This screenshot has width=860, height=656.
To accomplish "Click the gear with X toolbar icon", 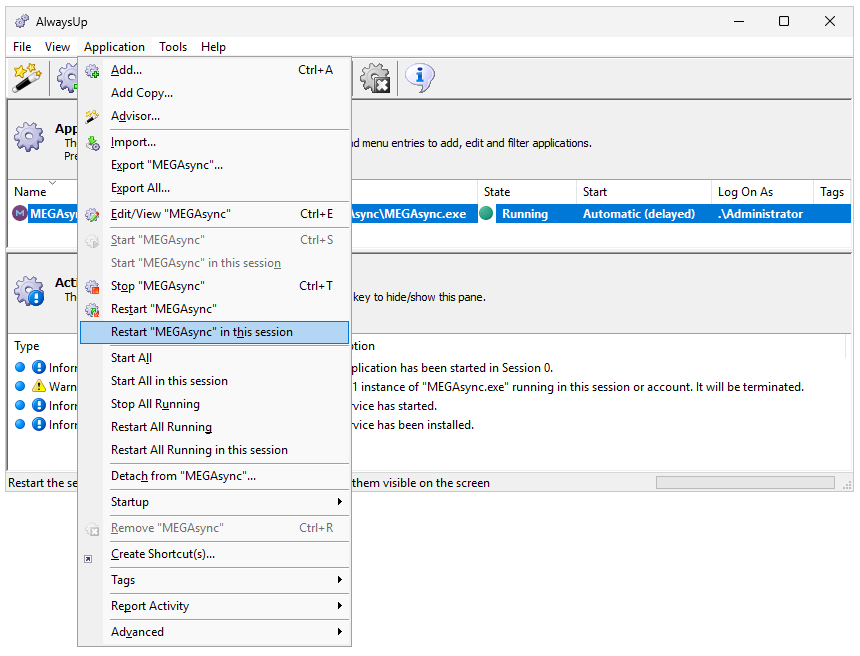I will (x=375, y=77).
